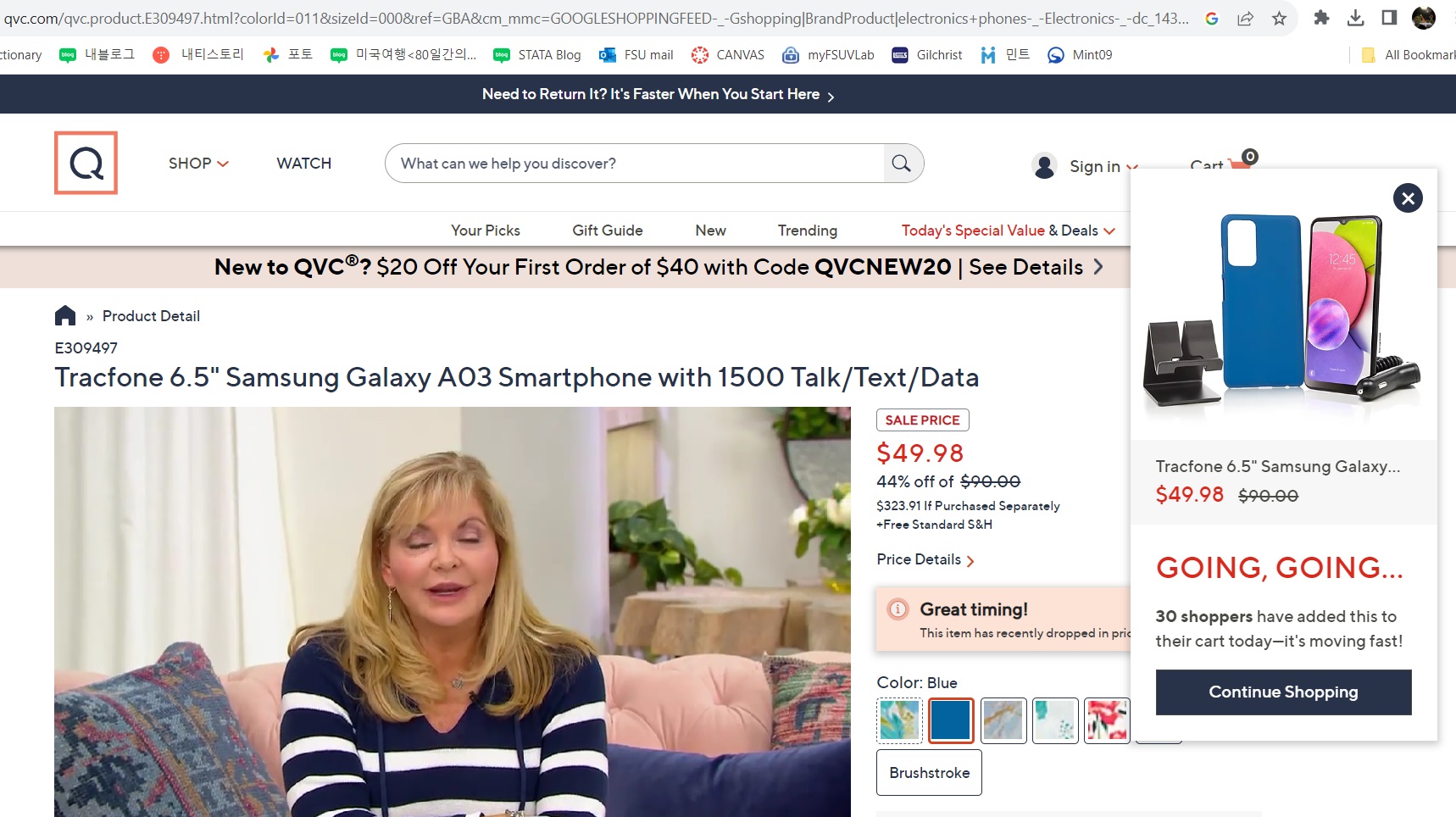Expand the SHOP dropdown menu
The width and height of the screenshot is (1456, 817).
(x=198, y=164)
